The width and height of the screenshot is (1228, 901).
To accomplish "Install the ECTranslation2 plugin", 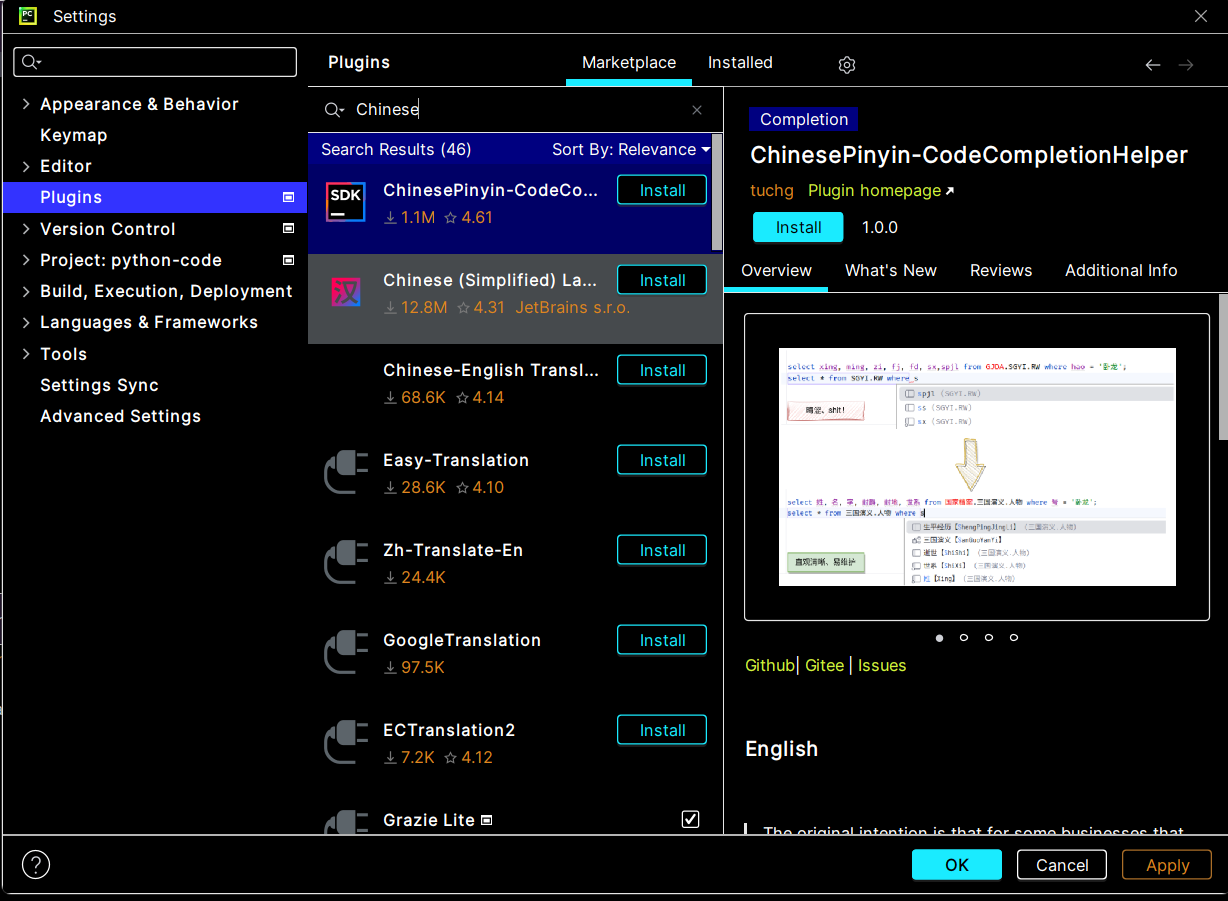I will (x=662, y=730).
